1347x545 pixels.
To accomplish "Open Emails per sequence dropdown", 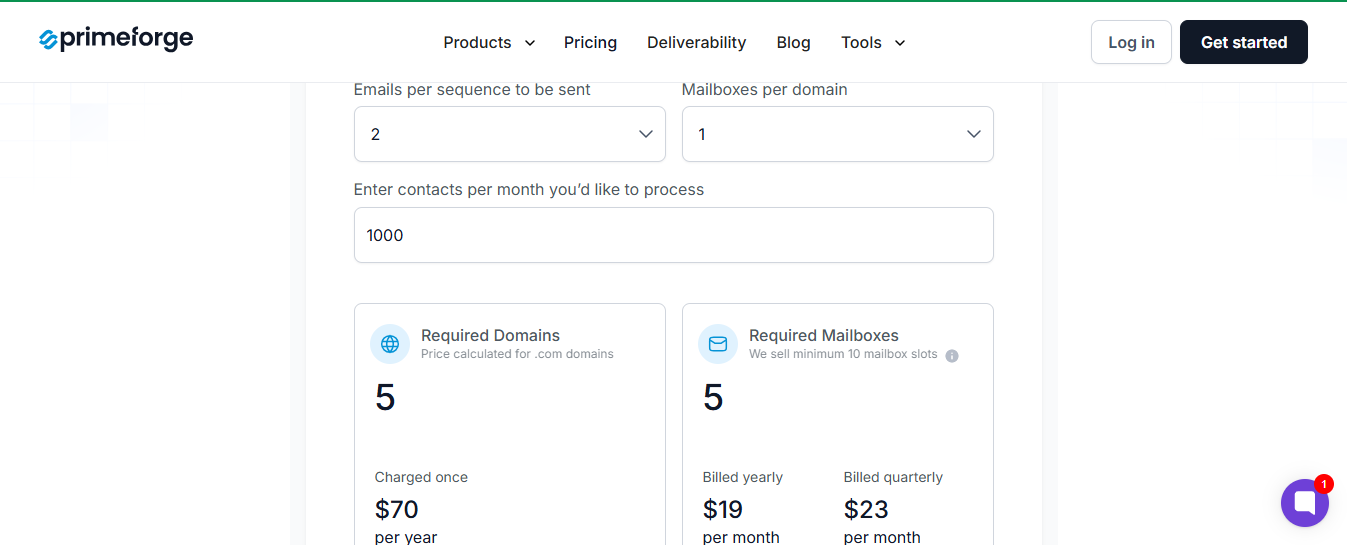I will 510,134.
